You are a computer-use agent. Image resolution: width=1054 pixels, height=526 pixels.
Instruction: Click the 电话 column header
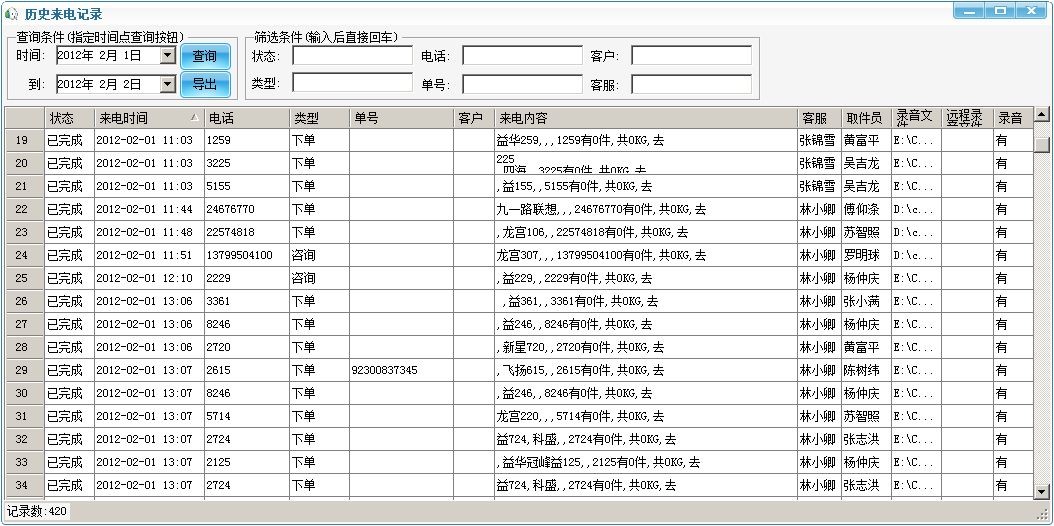click(247, 118)
